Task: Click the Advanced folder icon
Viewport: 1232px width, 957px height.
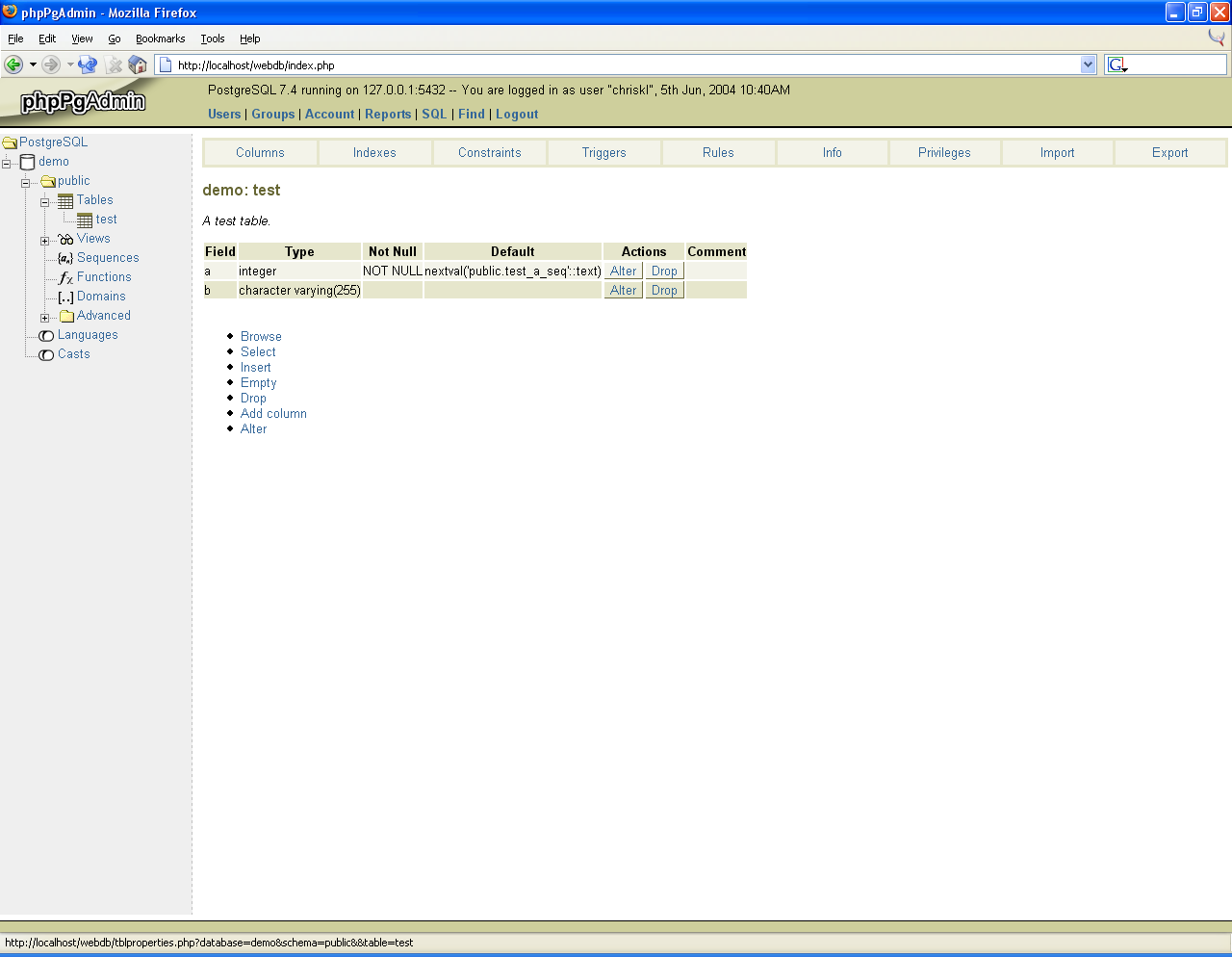Action: click(66, 316)
